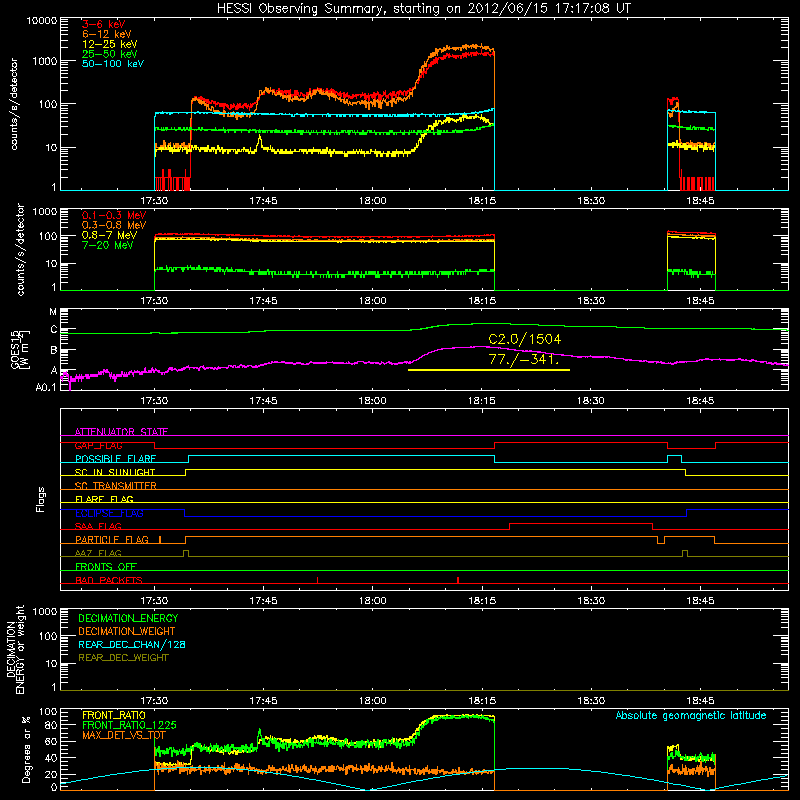This screenshot has height=800, width=800.
Task: Select the GAP_FLAG label
Action: click(98, 445)
